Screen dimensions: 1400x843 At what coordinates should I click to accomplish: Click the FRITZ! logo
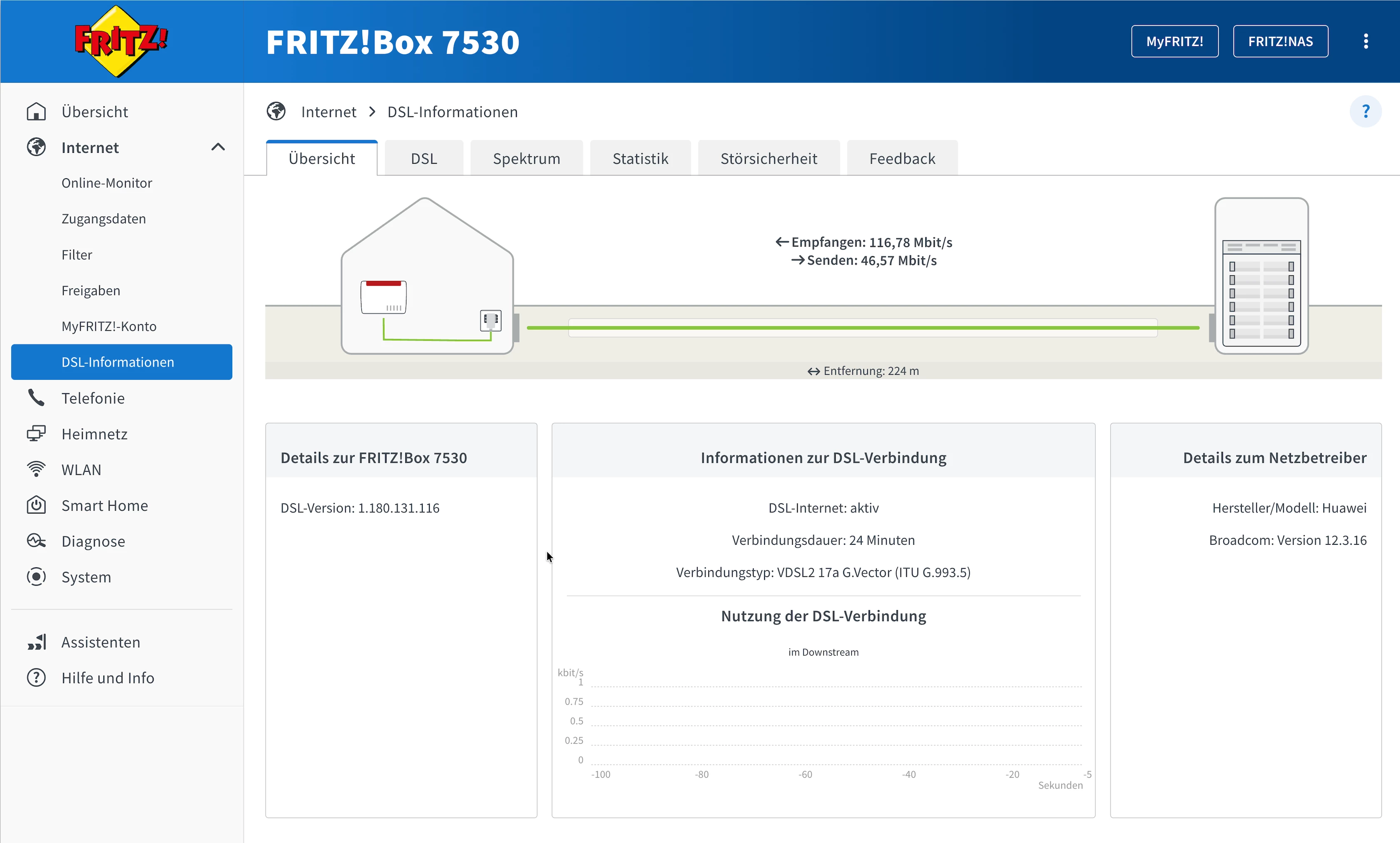tap(121, 41)
